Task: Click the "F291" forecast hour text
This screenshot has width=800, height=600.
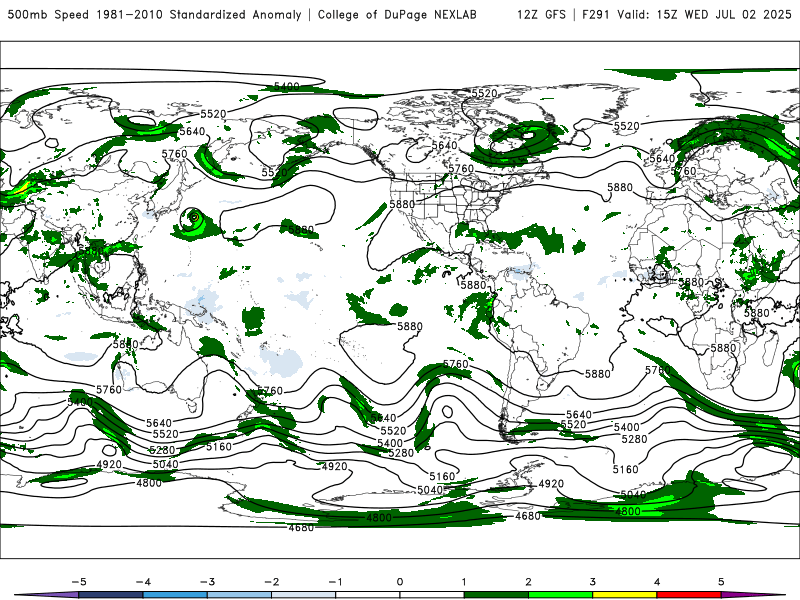Action: [596, 14]
